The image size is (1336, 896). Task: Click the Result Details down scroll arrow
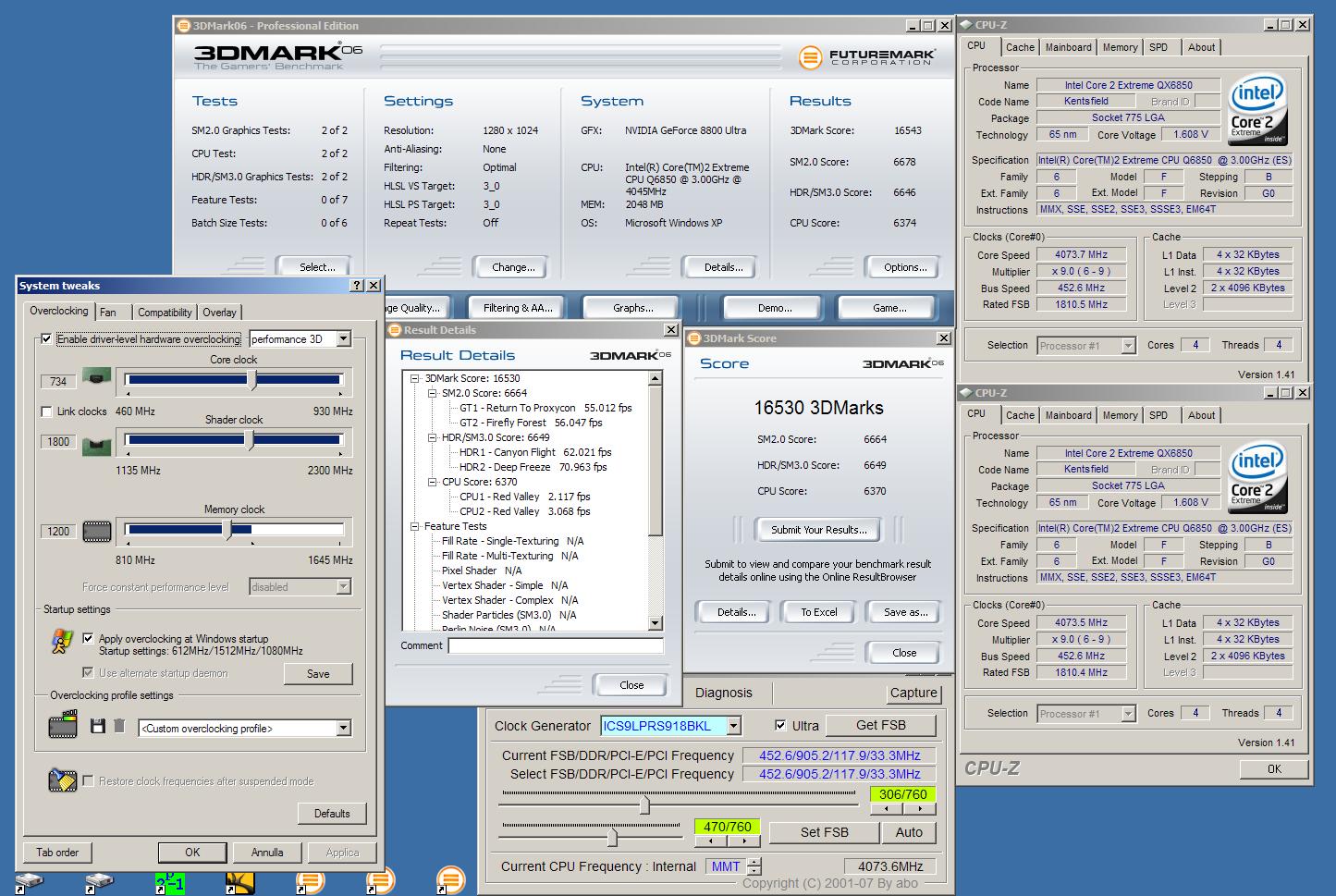pyautogui.click(x=655, y=623)
